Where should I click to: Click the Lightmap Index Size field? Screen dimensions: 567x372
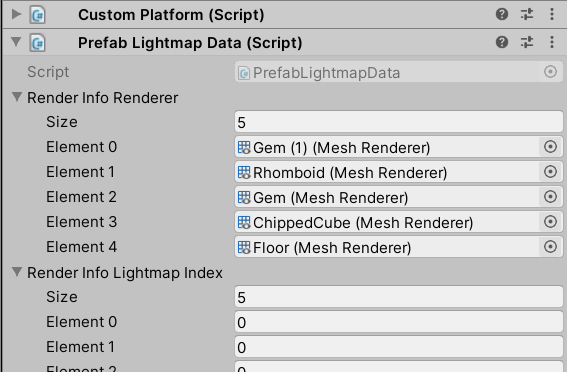pyautogui.click(x=399, y=297)
